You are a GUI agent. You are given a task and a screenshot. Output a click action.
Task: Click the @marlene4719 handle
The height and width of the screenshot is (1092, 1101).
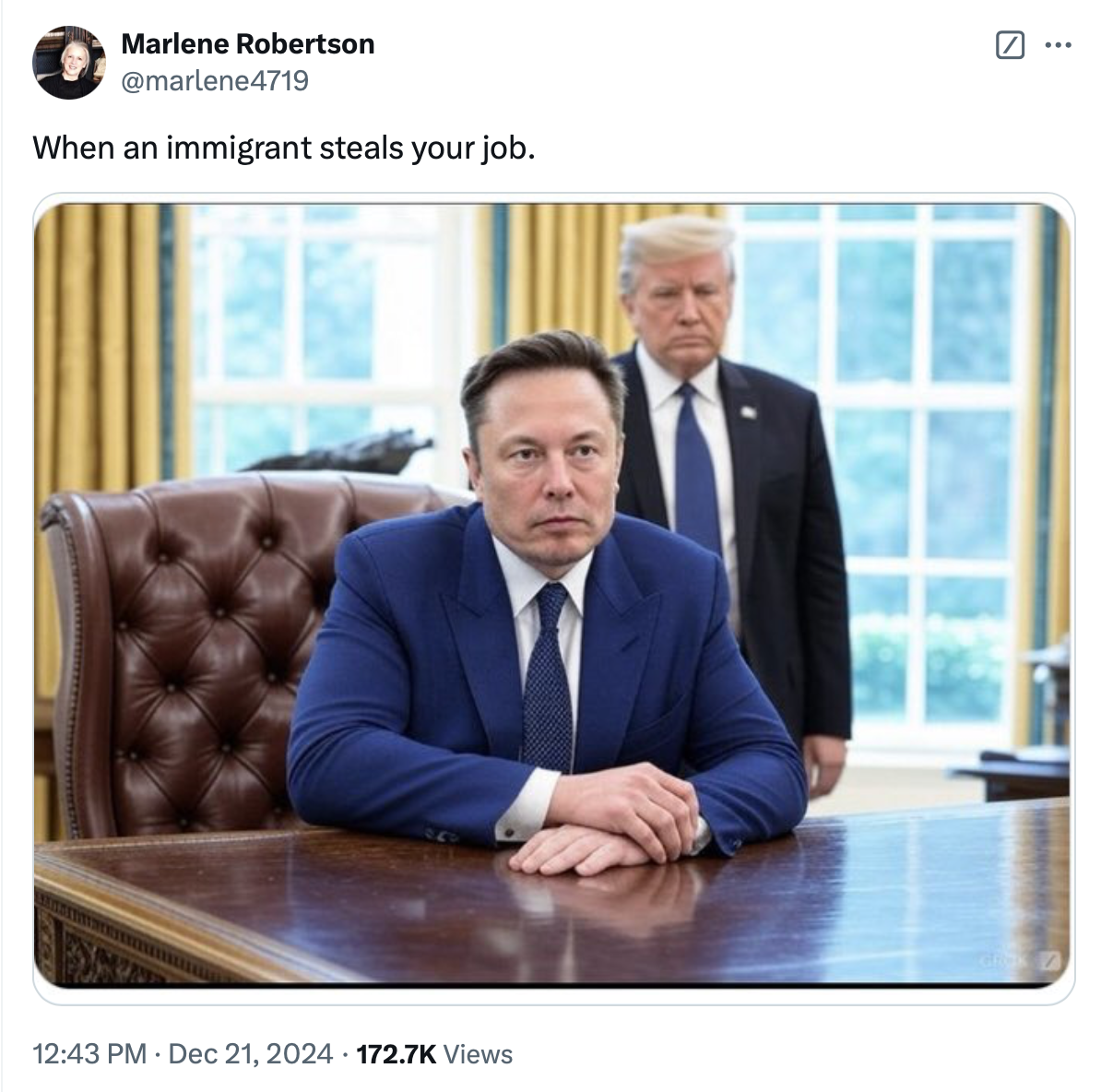click(x=215, y=81)
